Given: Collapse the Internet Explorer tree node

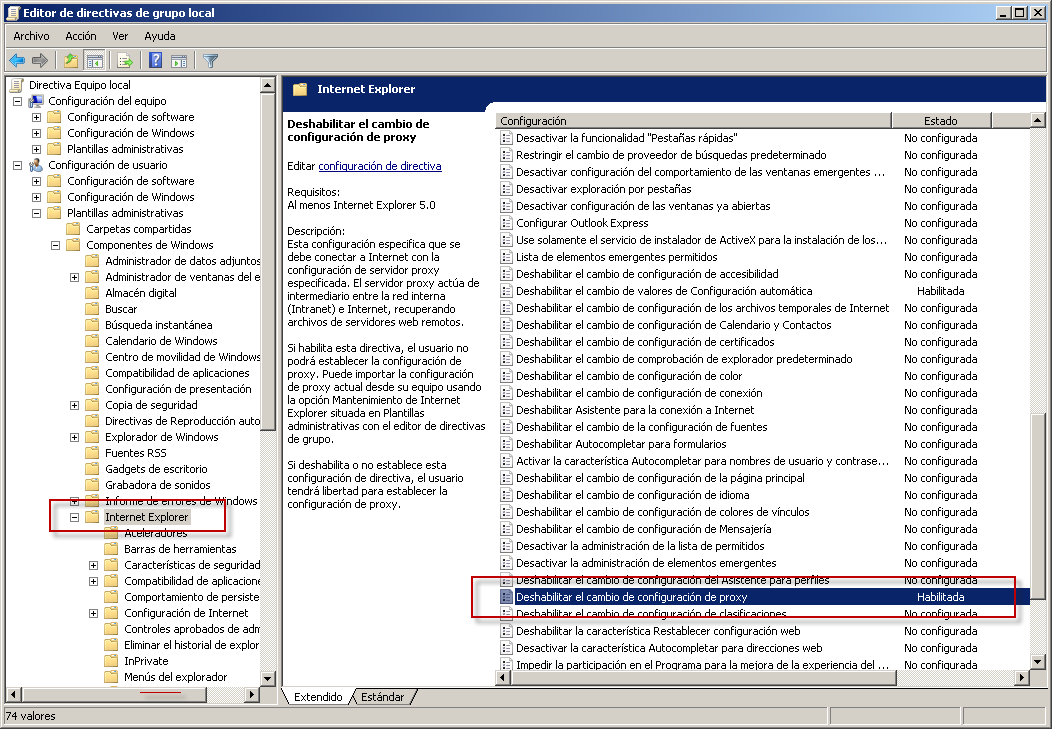Looking at the screenshot, I should point(74,518).
